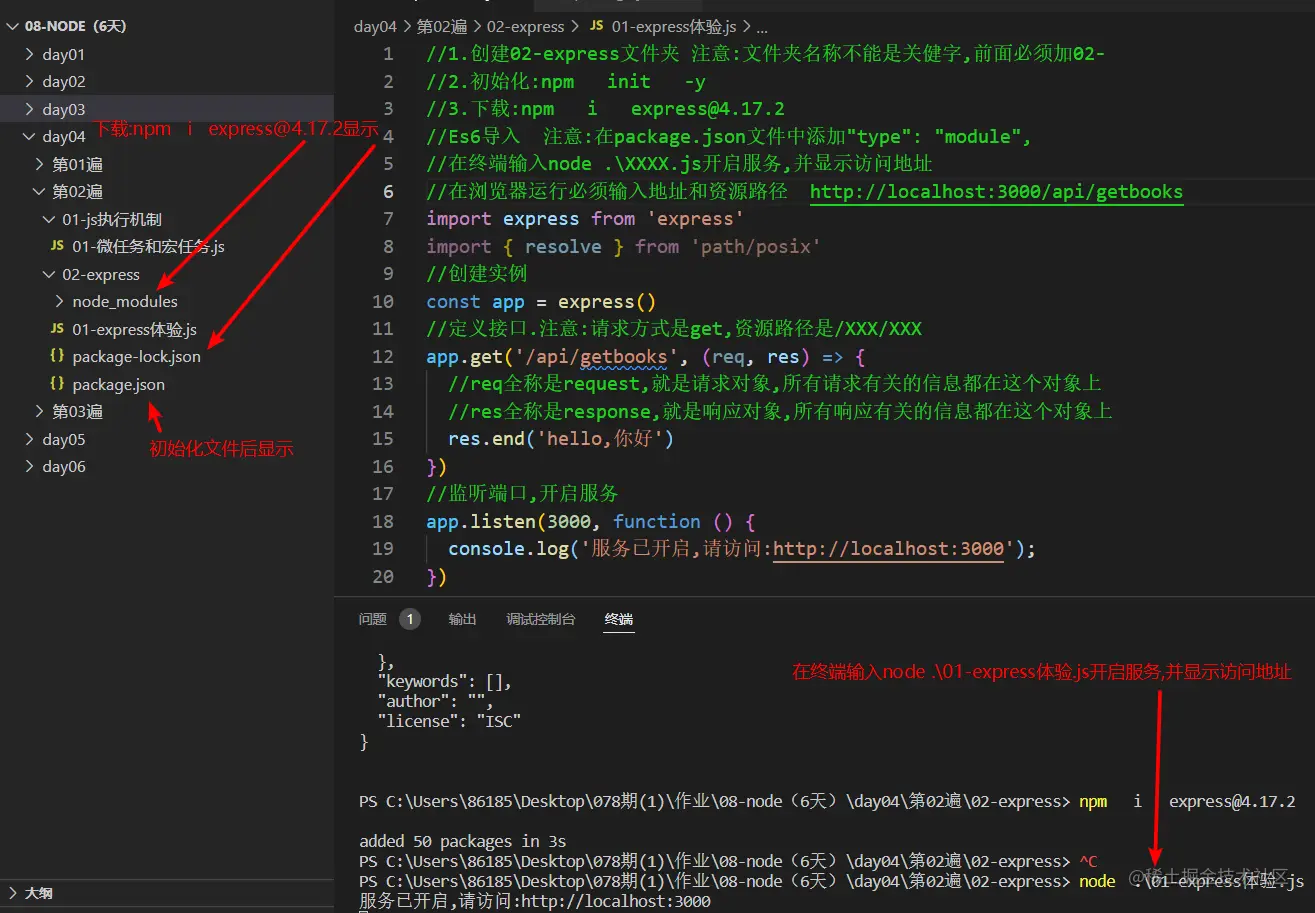
Task: Select the 01-js执行机制 folder name
Action: point(112,219)
